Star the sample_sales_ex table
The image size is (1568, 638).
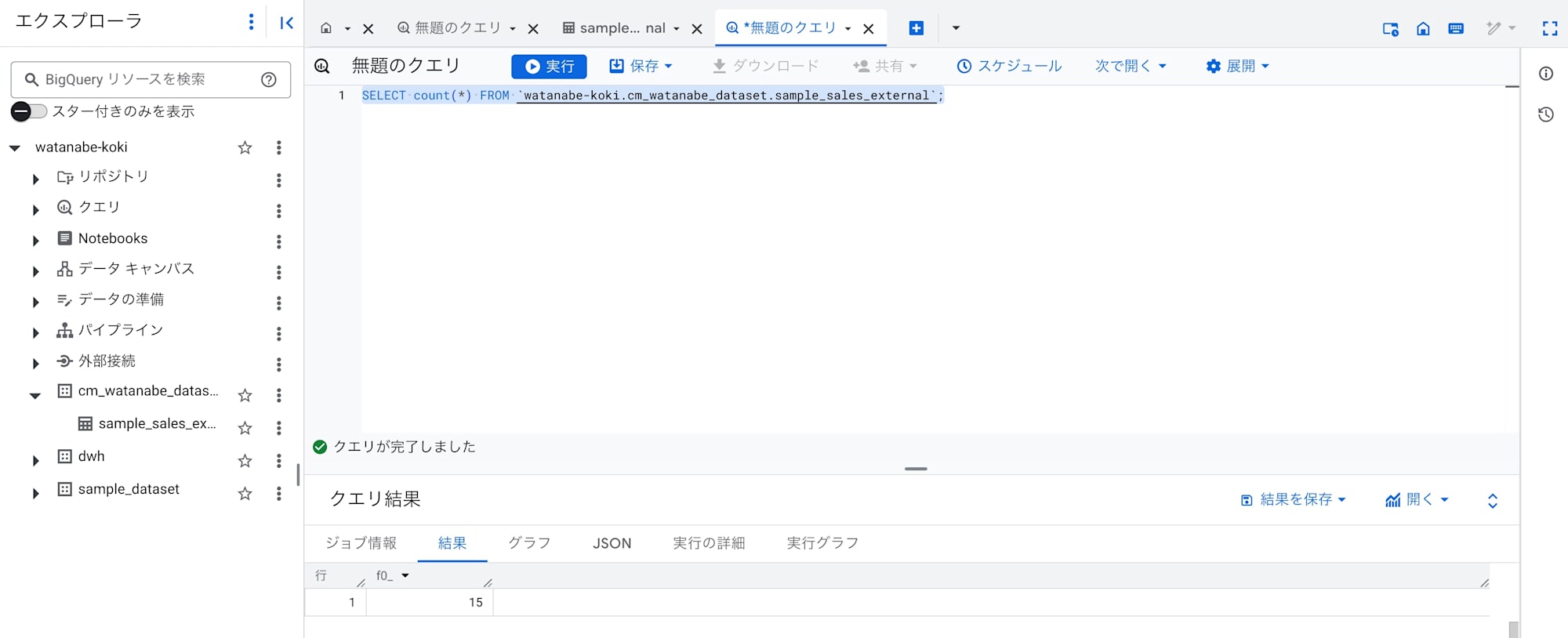pos(245,428)
